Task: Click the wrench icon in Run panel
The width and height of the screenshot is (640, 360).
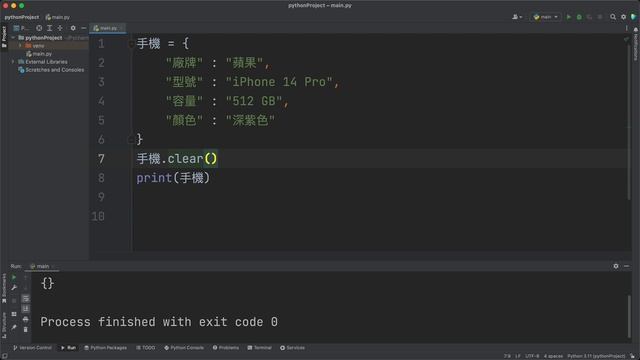Action: click(x=14, y=288)
